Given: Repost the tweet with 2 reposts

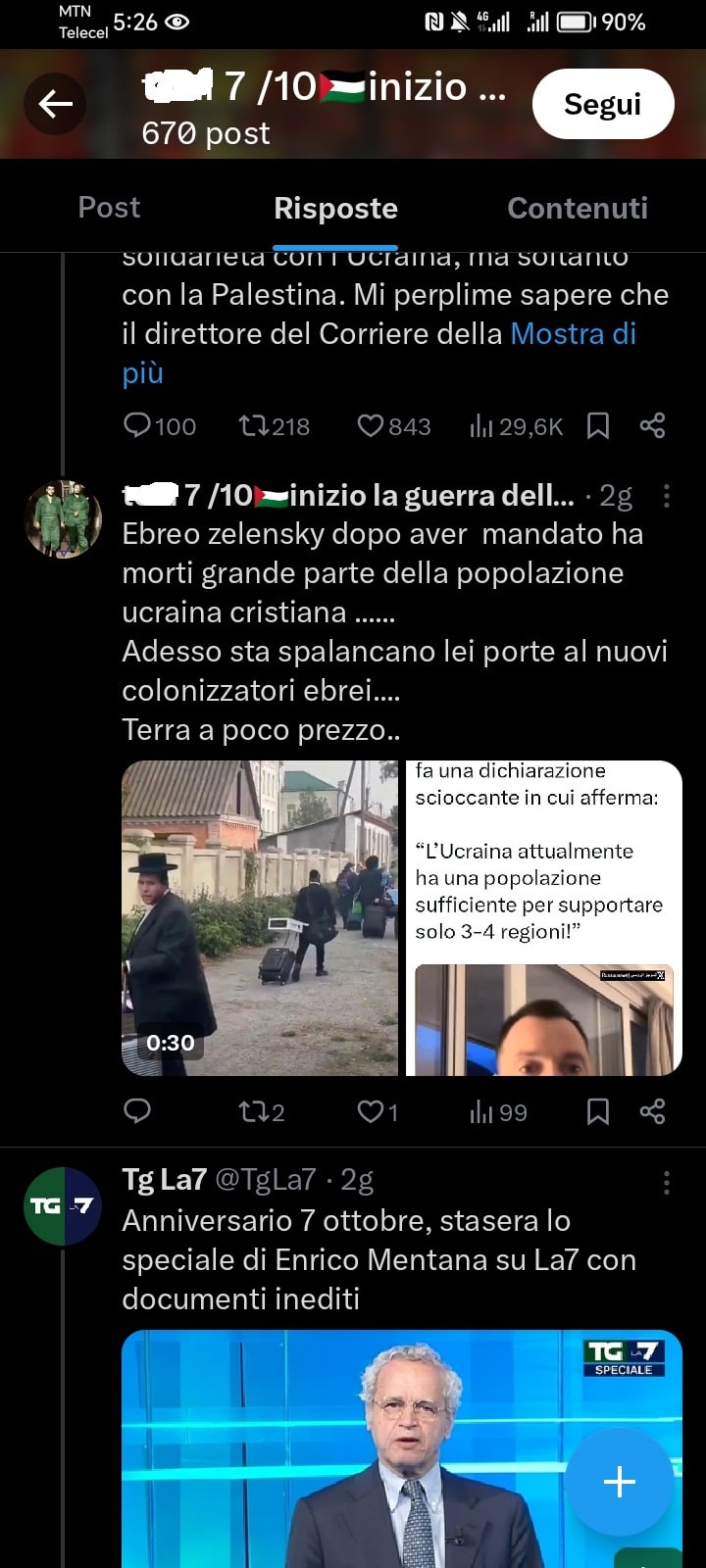Looking at the screenshot, I should tap(262, 1111).
